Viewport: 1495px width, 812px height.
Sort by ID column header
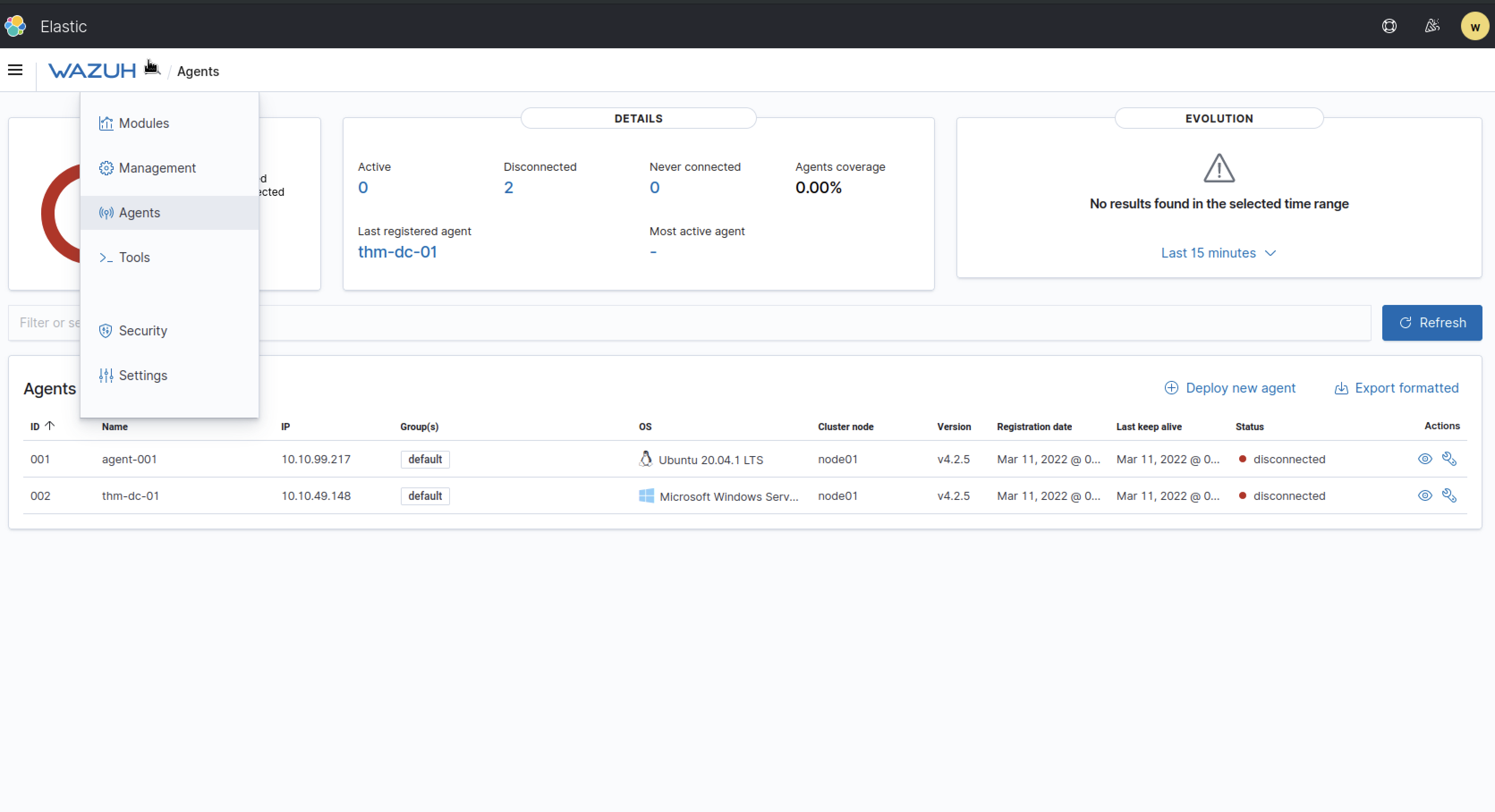click(x=42, y=426)
